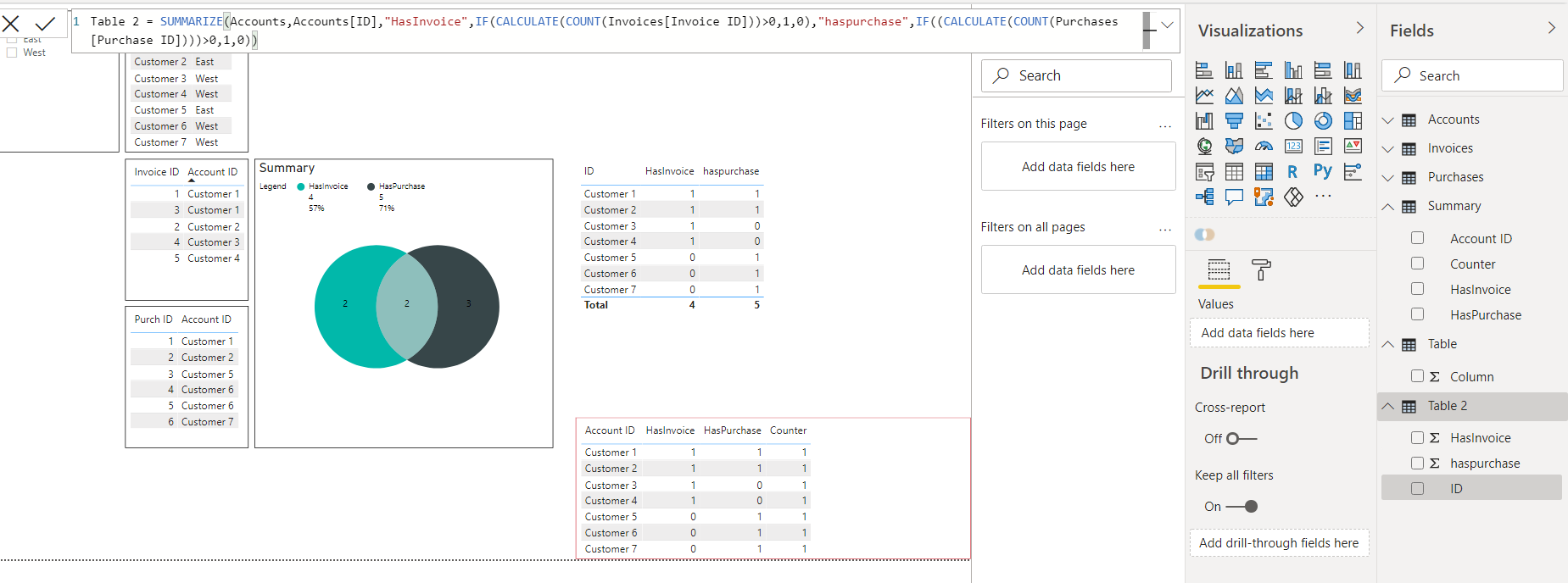Check the ID field under Table 2
The image size is (1568, 583).
[1417, 488]
